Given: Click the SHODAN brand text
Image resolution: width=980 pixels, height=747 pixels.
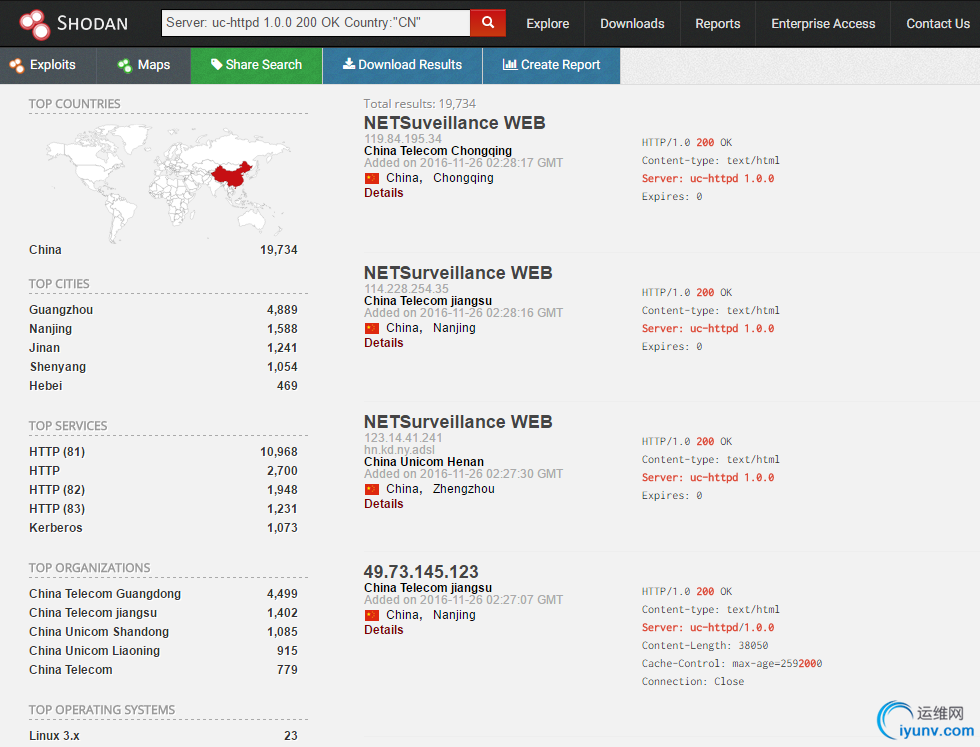Looking at the screenshot, I should point(92,24).
